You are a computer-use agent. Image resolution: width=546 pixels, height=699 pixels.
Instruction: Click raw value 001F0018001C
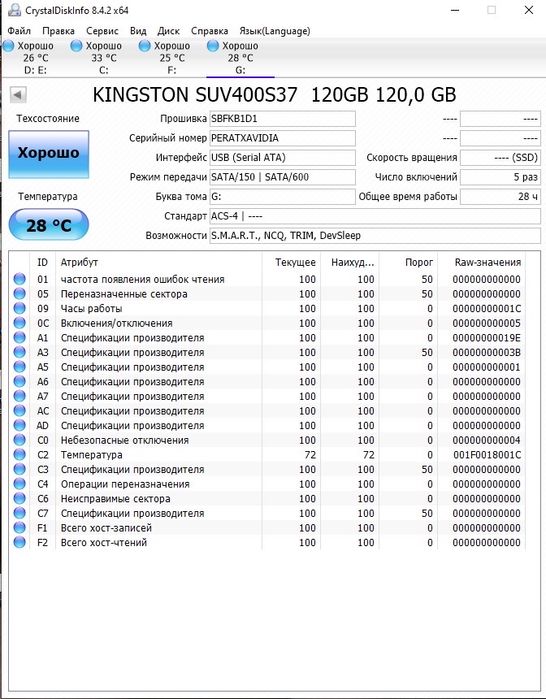coord(486,455)
